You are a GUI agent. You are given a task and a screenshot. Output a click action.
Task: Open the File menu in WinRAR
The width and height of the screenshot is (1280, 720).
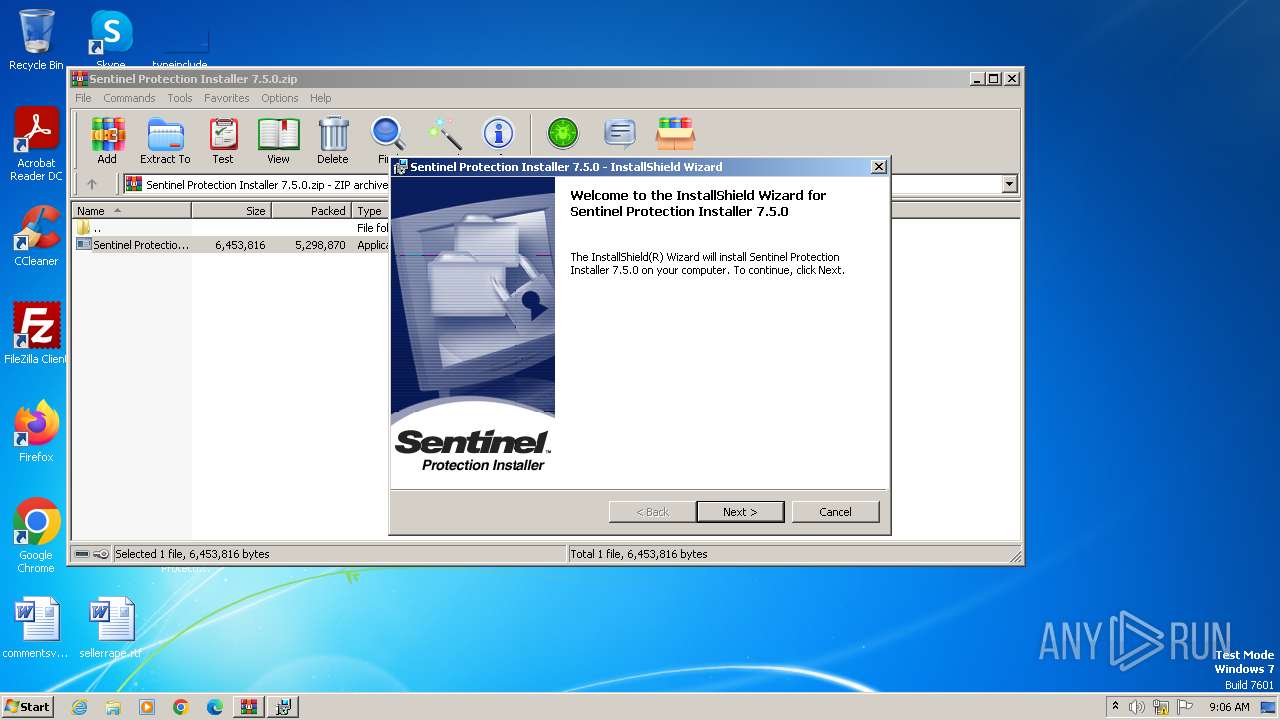pos(83,98)
